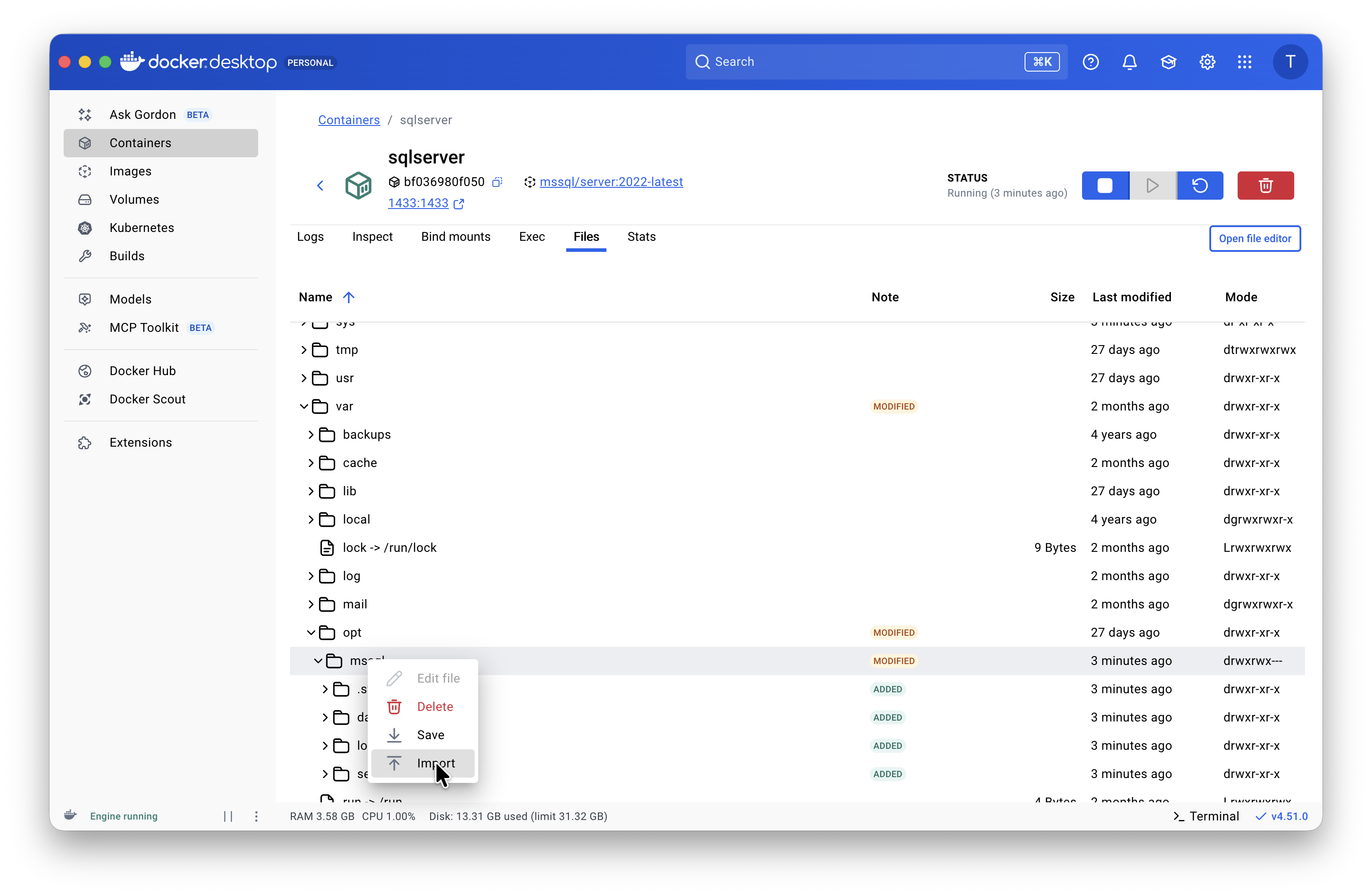Go to Volumes in sidebar

click(160, 199)
